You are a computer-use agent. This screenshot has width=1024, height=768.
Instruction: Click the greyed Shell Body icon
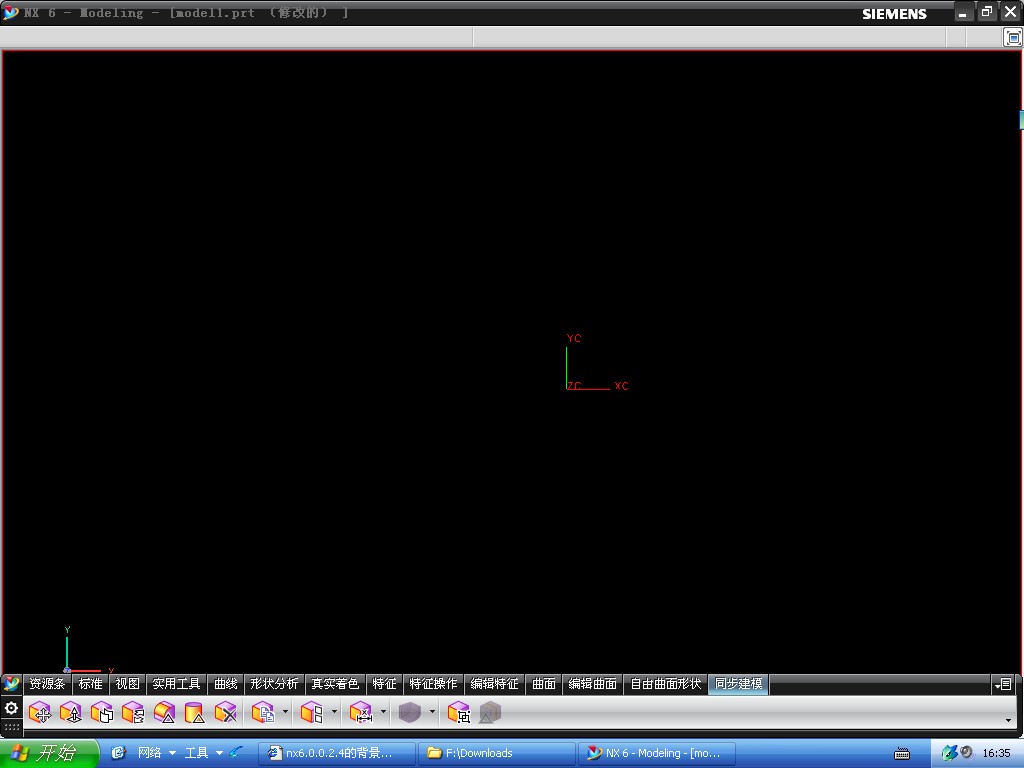coord(409,712)
